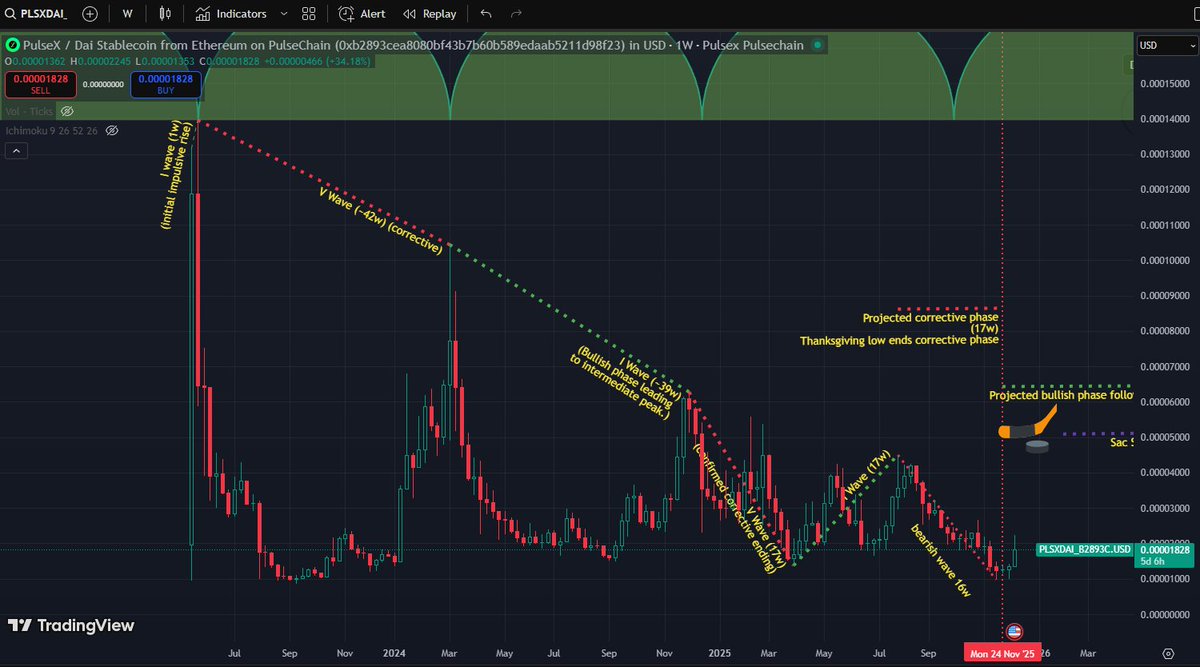Viewport: 1200px width, 667px height.
Task: Open symbol search for PLSXDAI_
Action: 36,14
